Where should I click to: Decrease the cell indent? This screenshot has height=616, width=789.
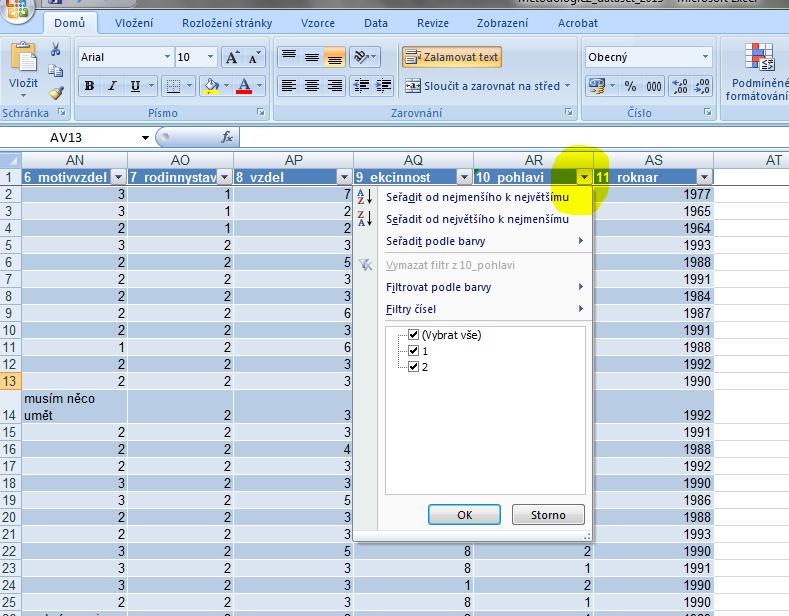pos(361,86)
